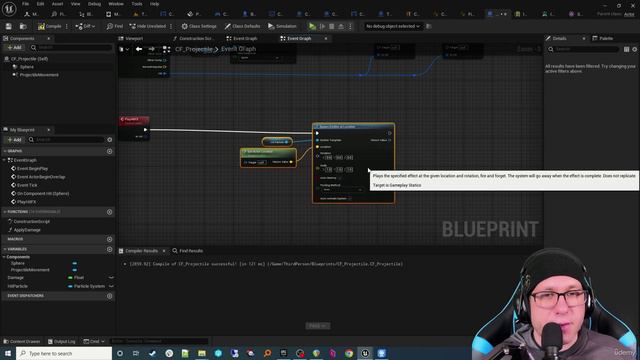Select Event Tick in the graph list
Viewport: 640px width, 360px height.
27,185
